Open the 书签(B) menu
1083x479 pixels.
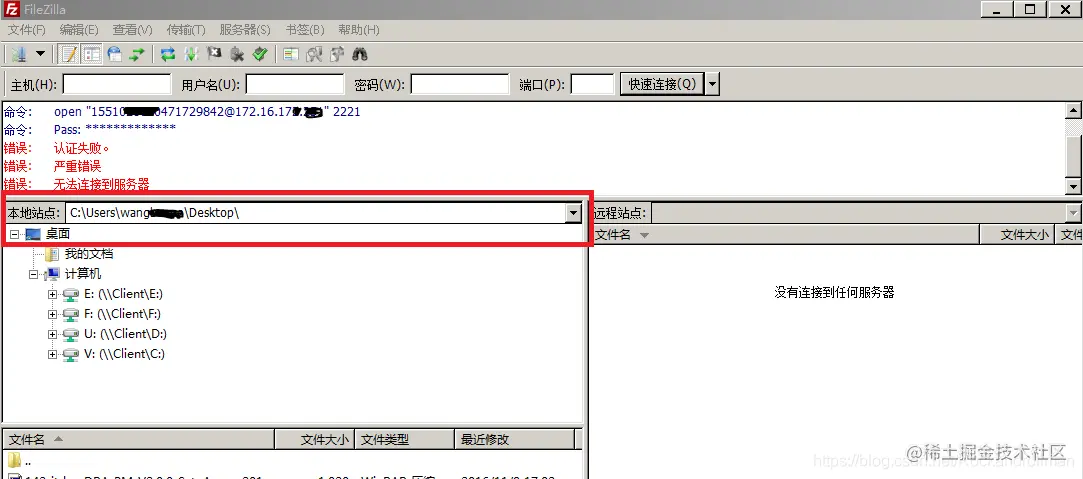click(305, 30)
